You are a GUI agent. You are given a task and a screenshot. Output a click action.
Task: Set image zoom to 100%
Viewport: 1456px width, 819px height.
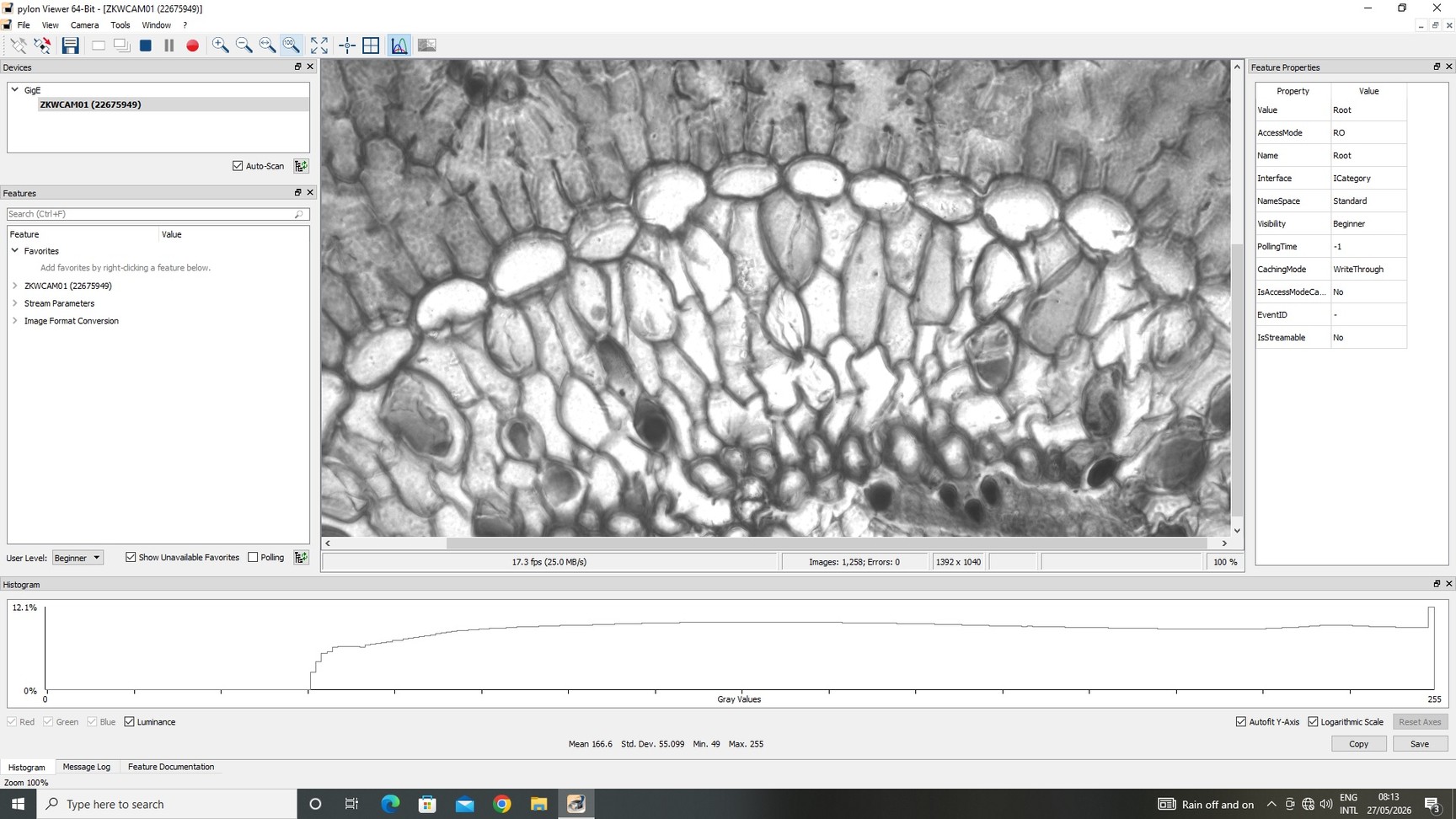point(292,45)
